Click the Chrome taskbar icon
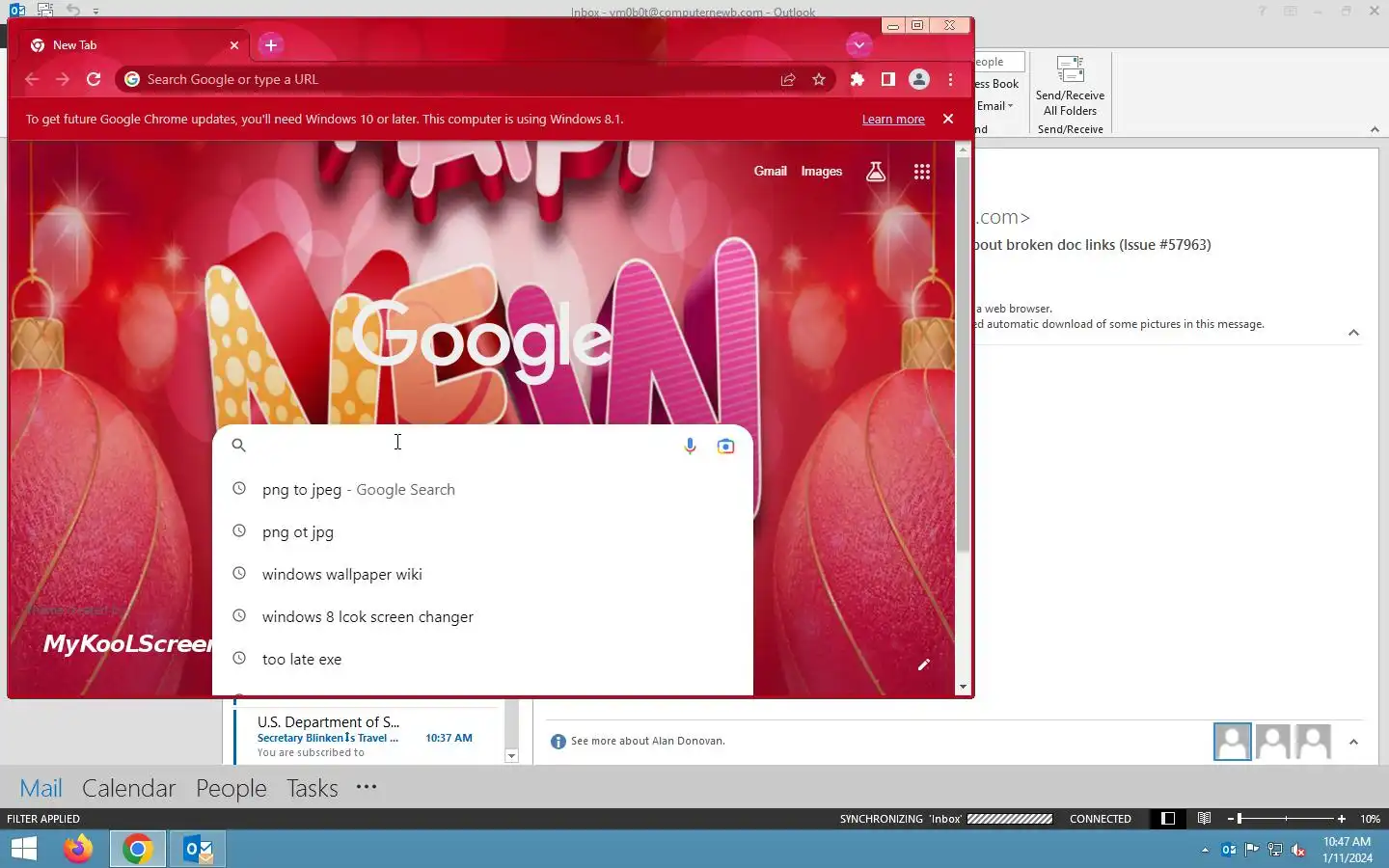 click(137, 849)
